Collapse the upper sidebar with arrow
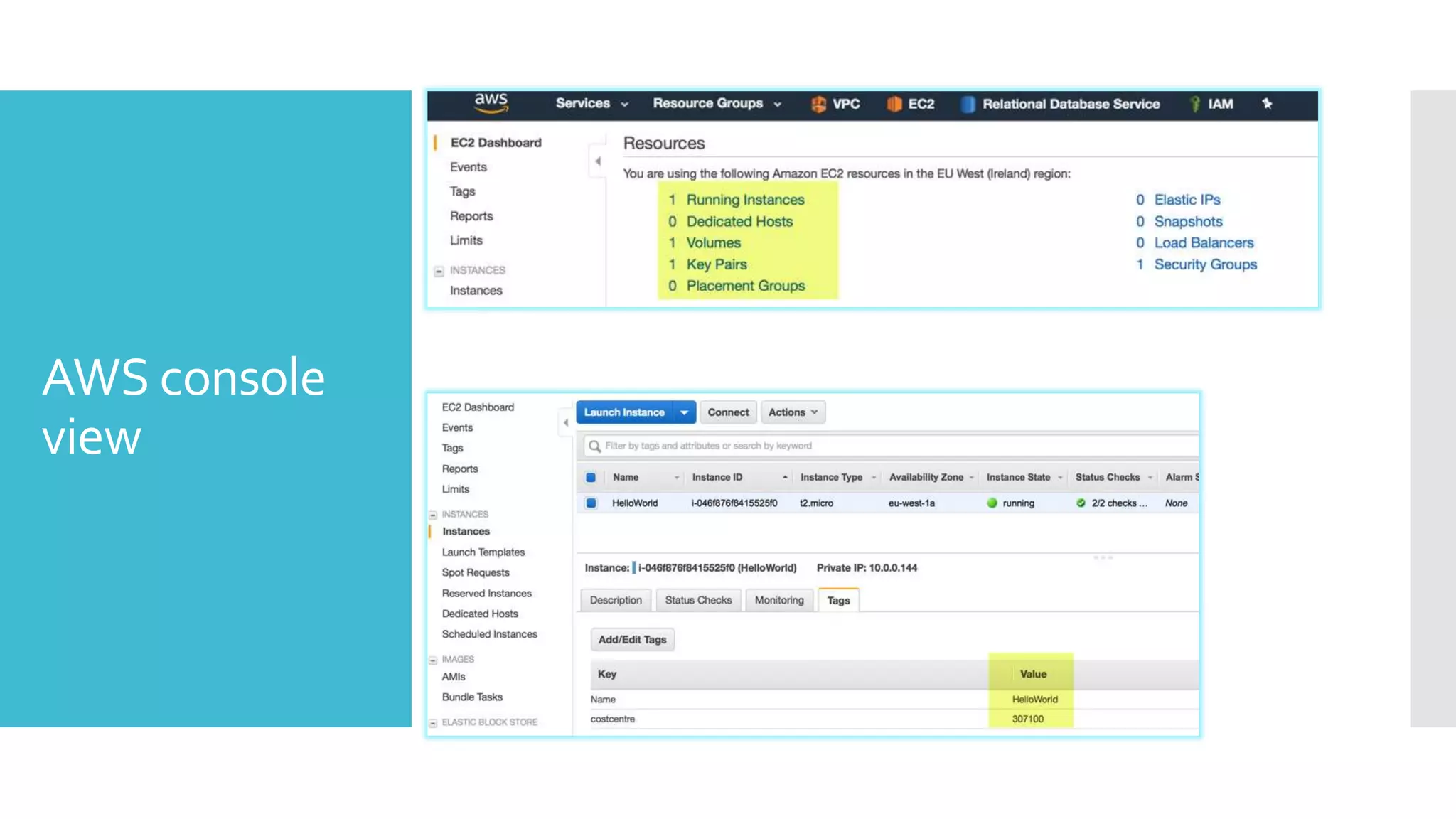Screen dimensions: 1456x819 (x=598, y=161)
